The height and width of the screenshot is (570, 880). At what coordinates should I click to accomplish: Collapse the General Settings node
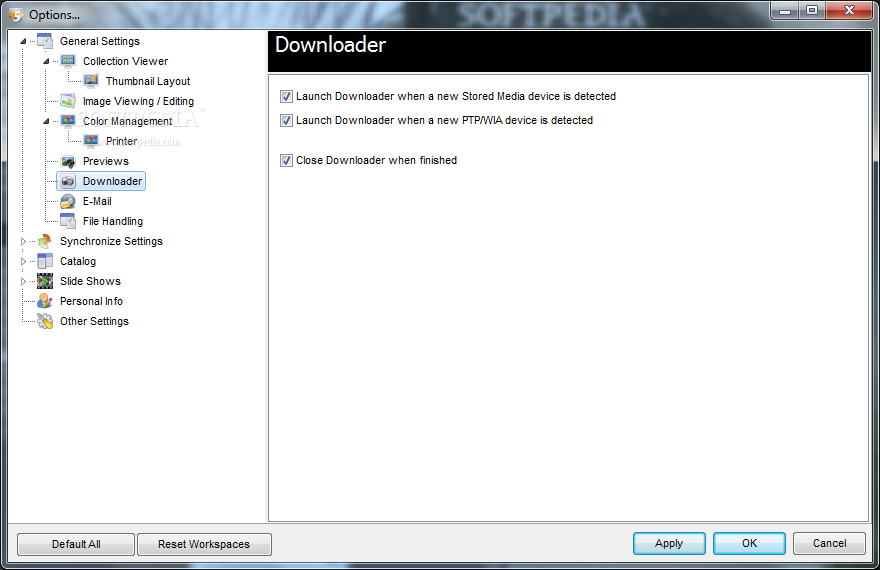[23, 42]
